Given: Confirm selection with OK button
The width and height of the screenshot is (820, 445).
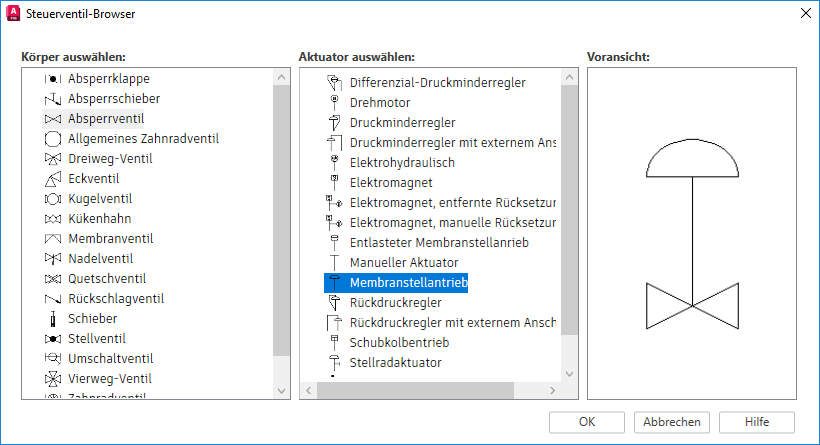Looking at the screenshot, I should coord(587,422).
